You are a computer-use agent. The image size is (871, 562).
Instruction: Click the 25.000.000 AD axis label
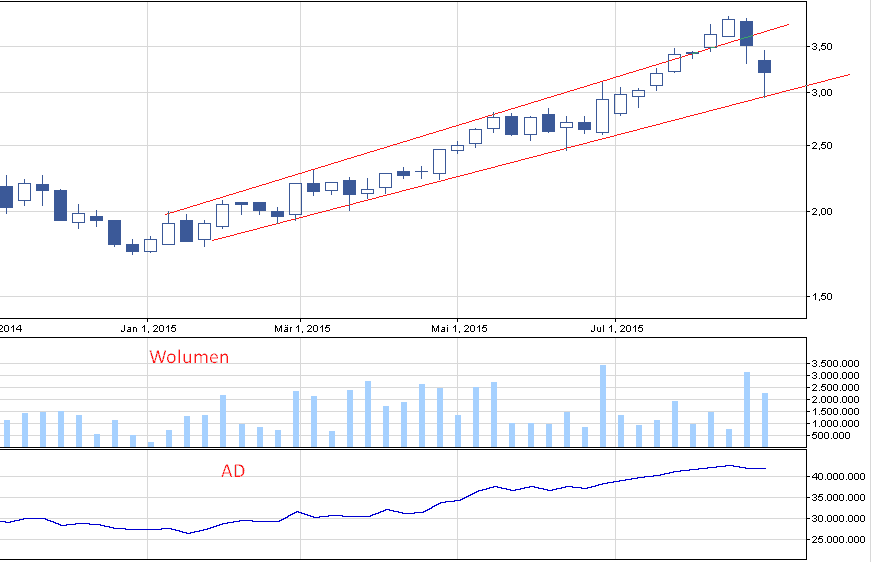838,540
